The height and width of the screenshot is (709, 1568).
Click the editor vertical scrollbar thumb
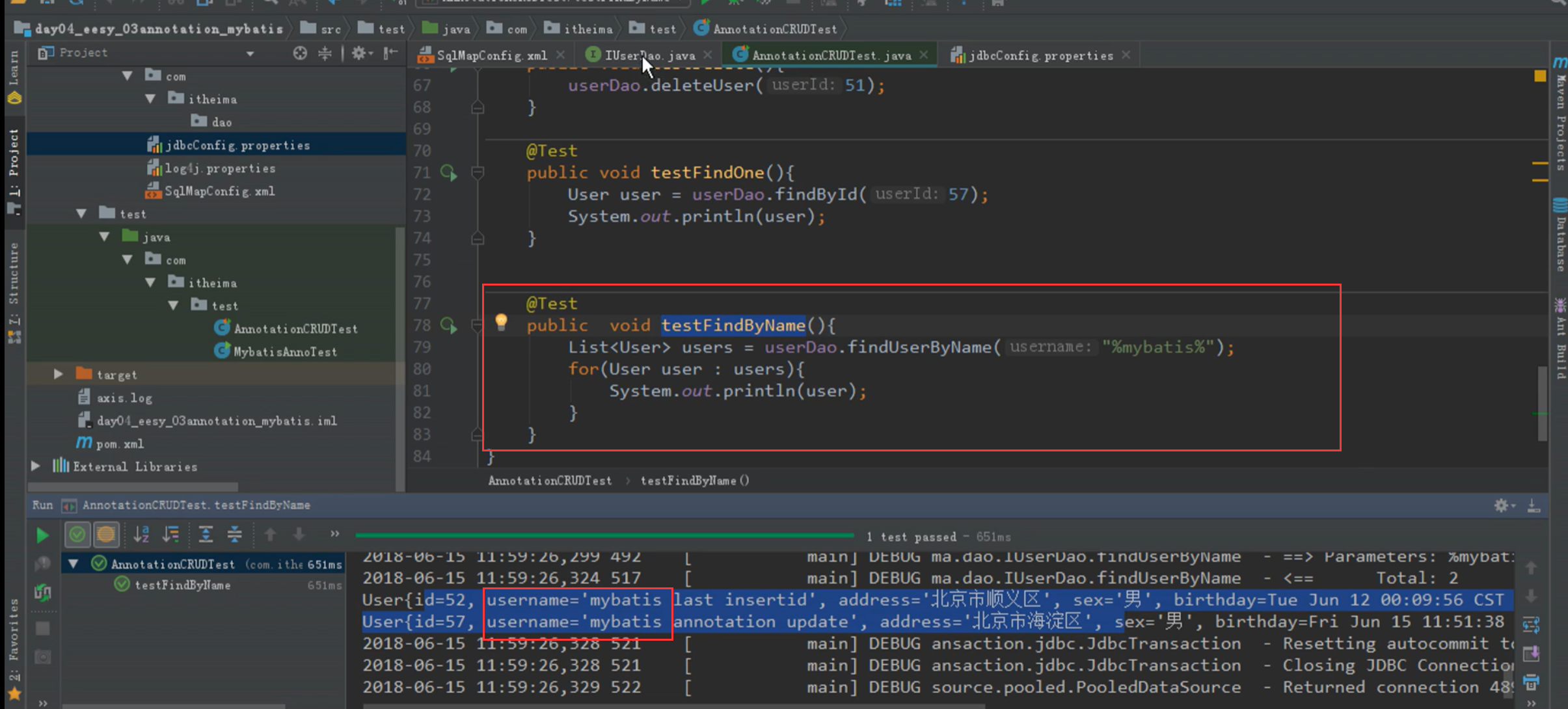point(1541,403)
